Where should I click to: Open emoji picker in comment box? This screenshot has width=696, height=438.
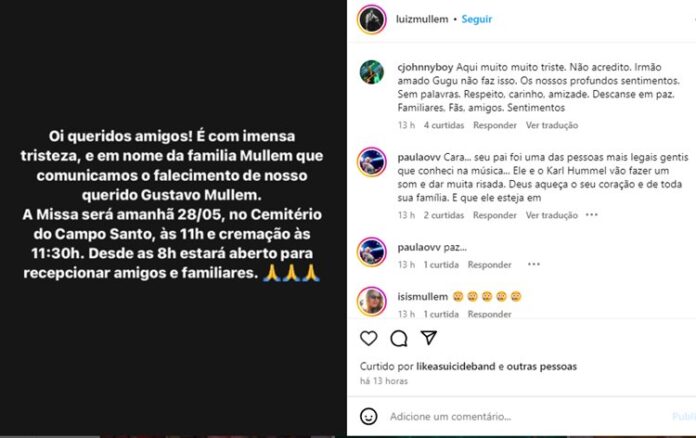pyautogui.click(x=368, y=416)
